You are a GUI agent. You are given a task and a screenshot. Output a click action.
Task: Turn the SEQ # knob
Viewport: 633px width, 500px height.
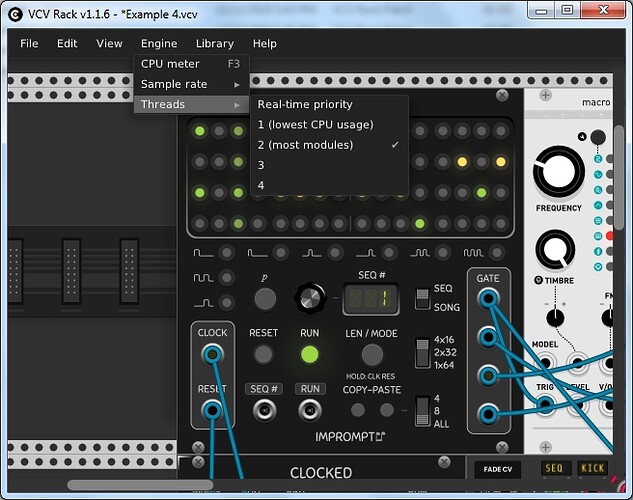coord(310,299)
